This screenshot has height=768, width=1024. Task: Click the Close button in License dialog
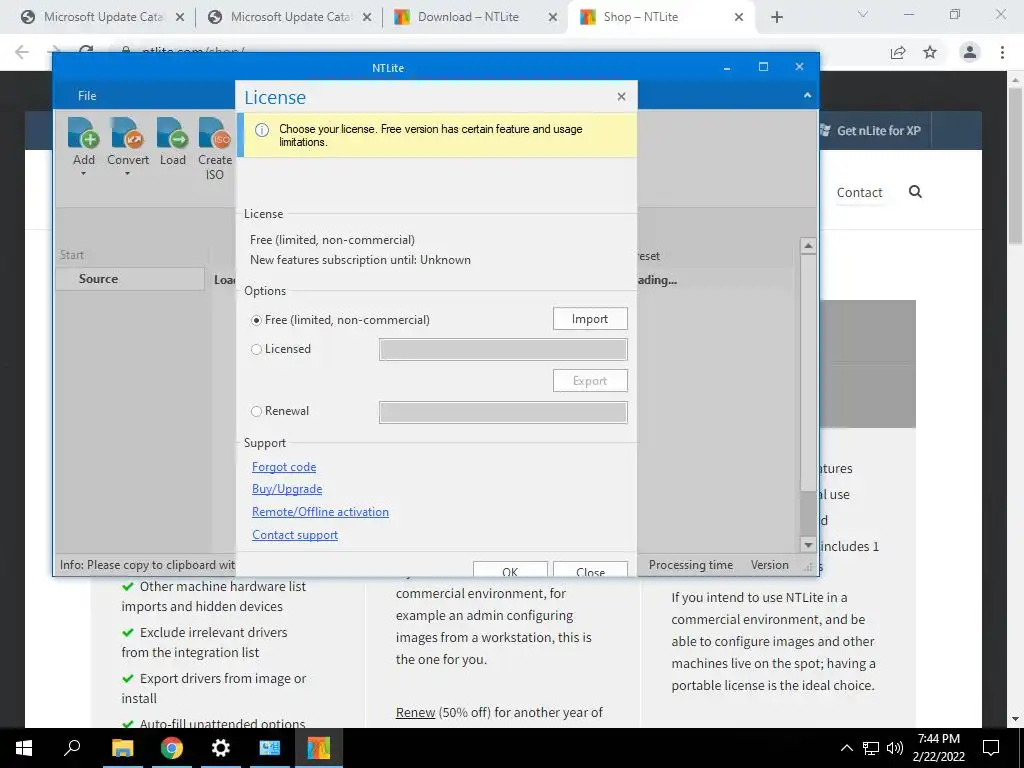point(590,569)
